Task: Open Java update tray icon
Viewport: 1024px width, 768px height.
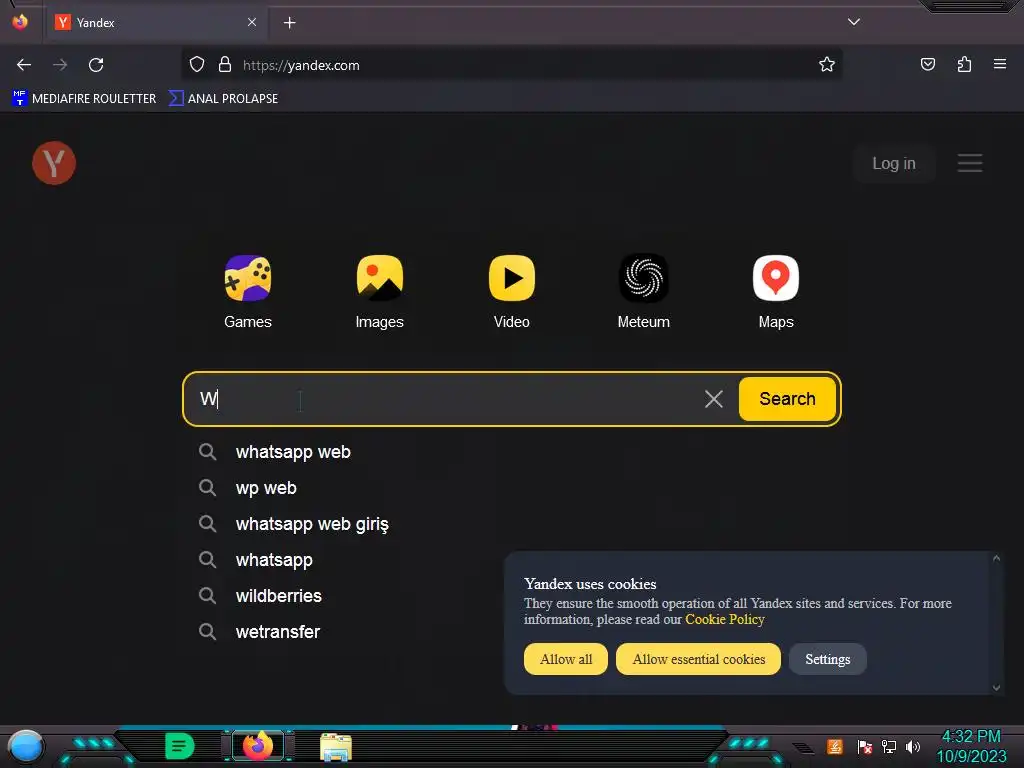Action: (x=835, y=746)
